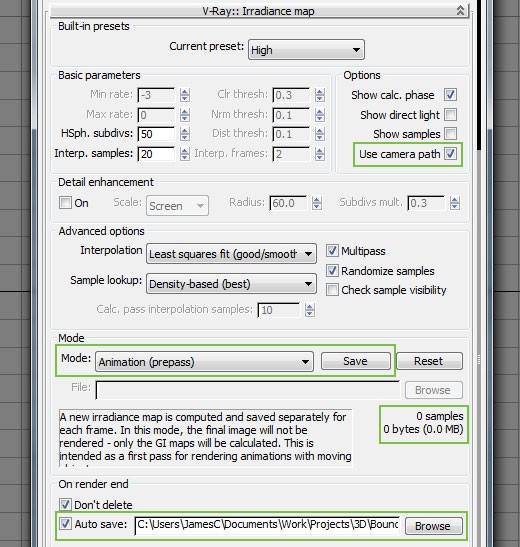Click the mode description text box

(206, 438)
